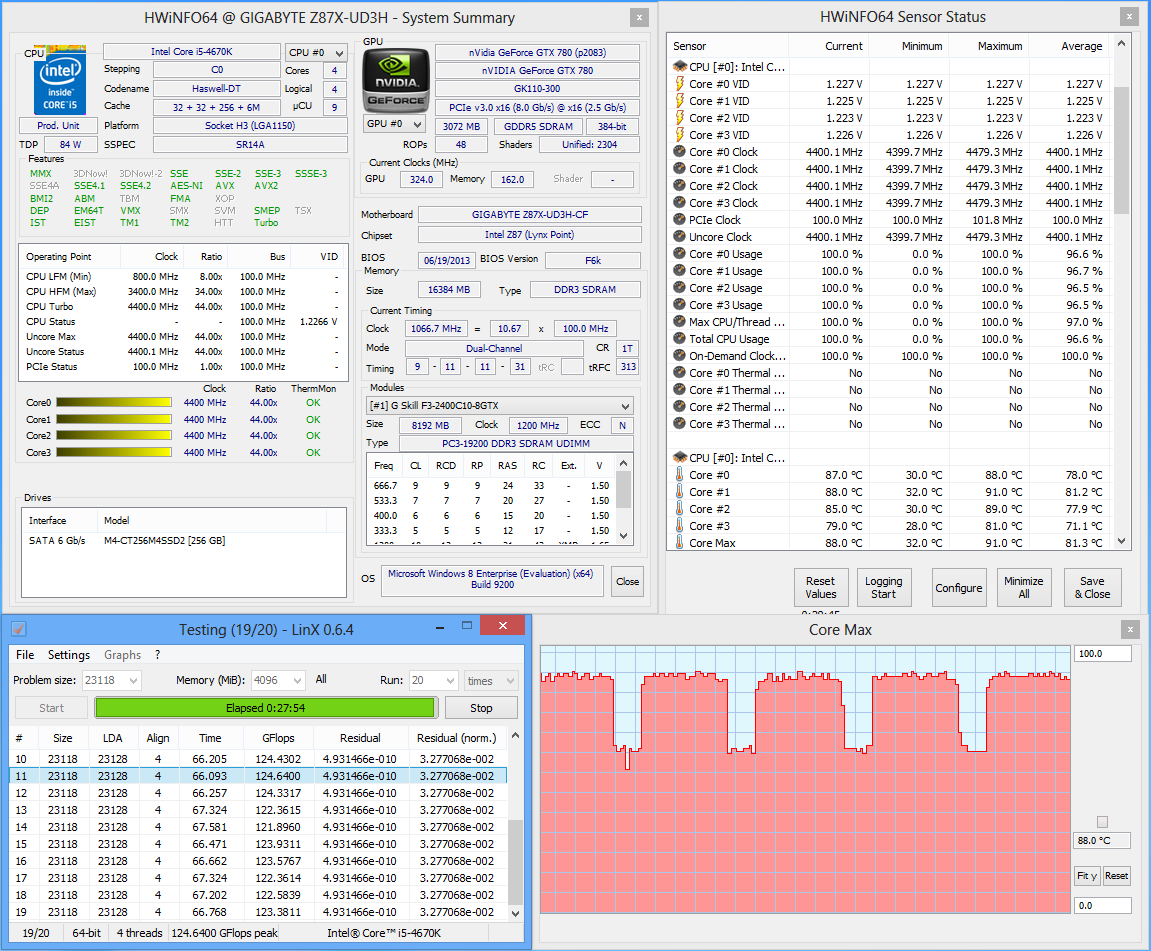This screenshot has width=1151, height=951.
Task: Click the NVIDIA GeForce logo
Action: [396, 80]
